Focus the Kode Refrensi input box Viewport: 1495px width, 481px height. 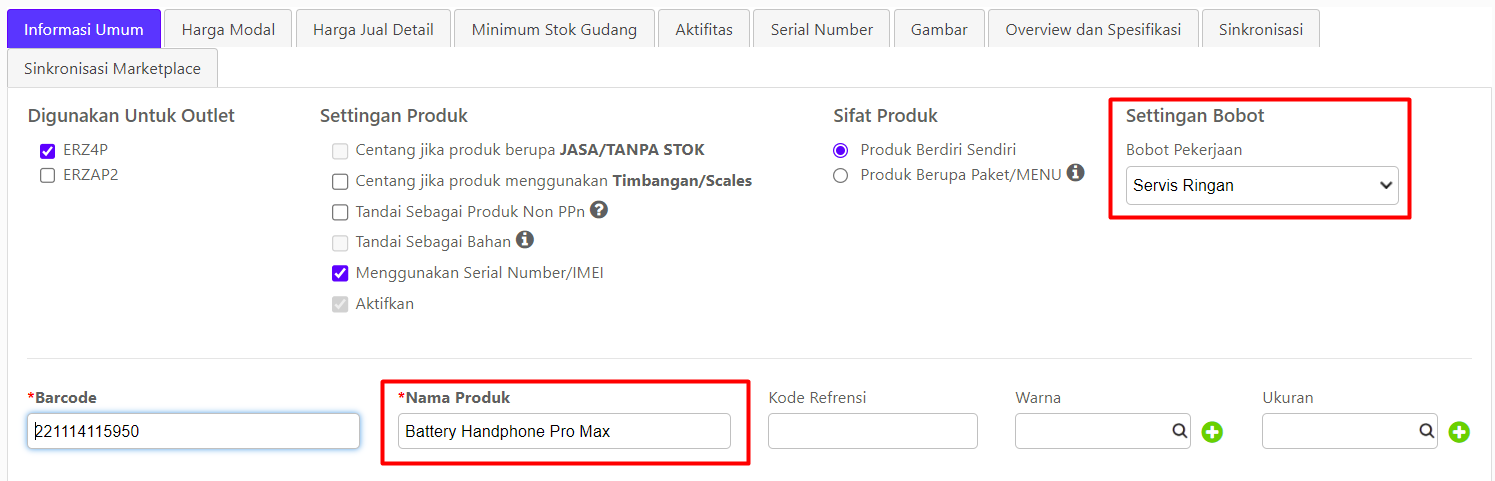pyautogui.click(x=873, y=431)
